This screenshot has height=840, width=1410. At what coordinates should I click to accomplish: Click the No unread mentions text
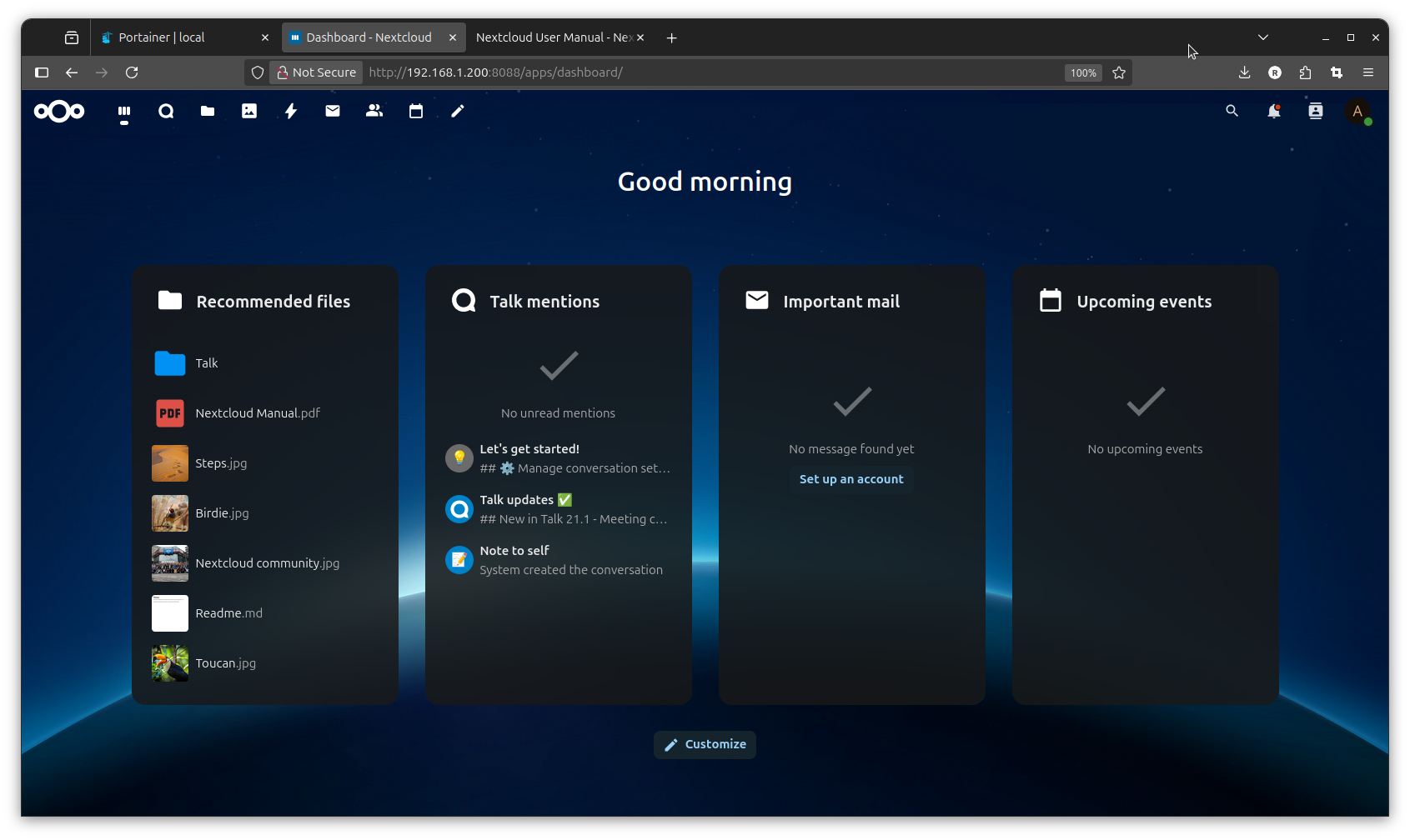558,413
